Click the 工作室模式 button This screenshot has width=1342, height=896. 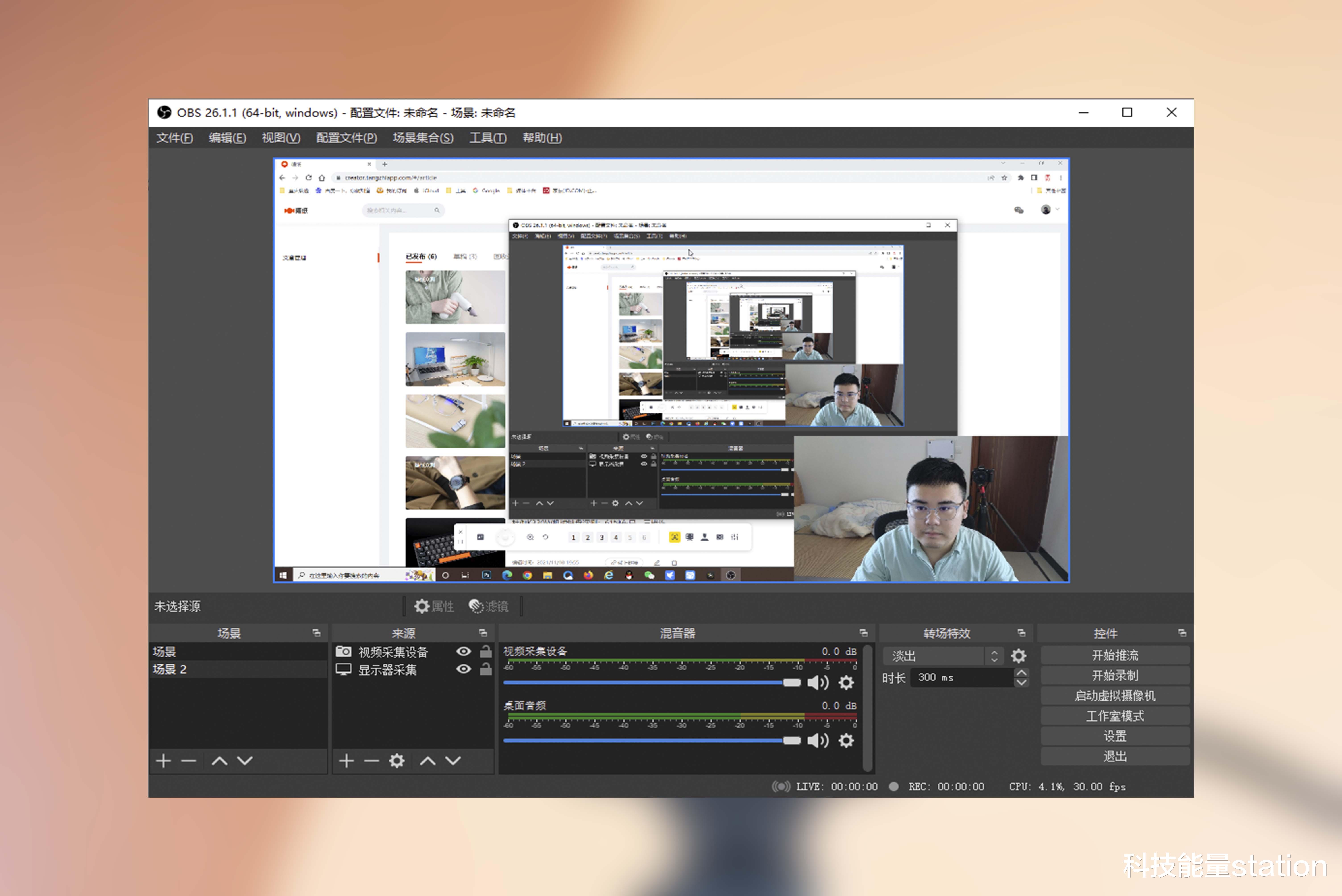[x=1115, y=716]
